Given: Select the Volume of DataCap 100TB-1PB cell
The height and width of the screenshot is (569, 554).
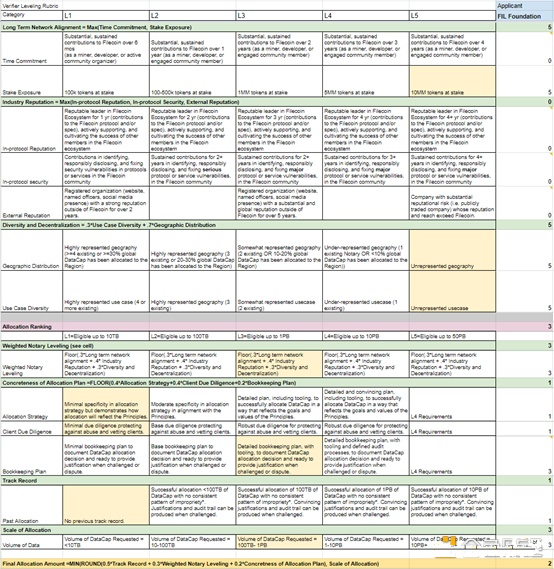Looking at the screenshot, I should point(279,542).
